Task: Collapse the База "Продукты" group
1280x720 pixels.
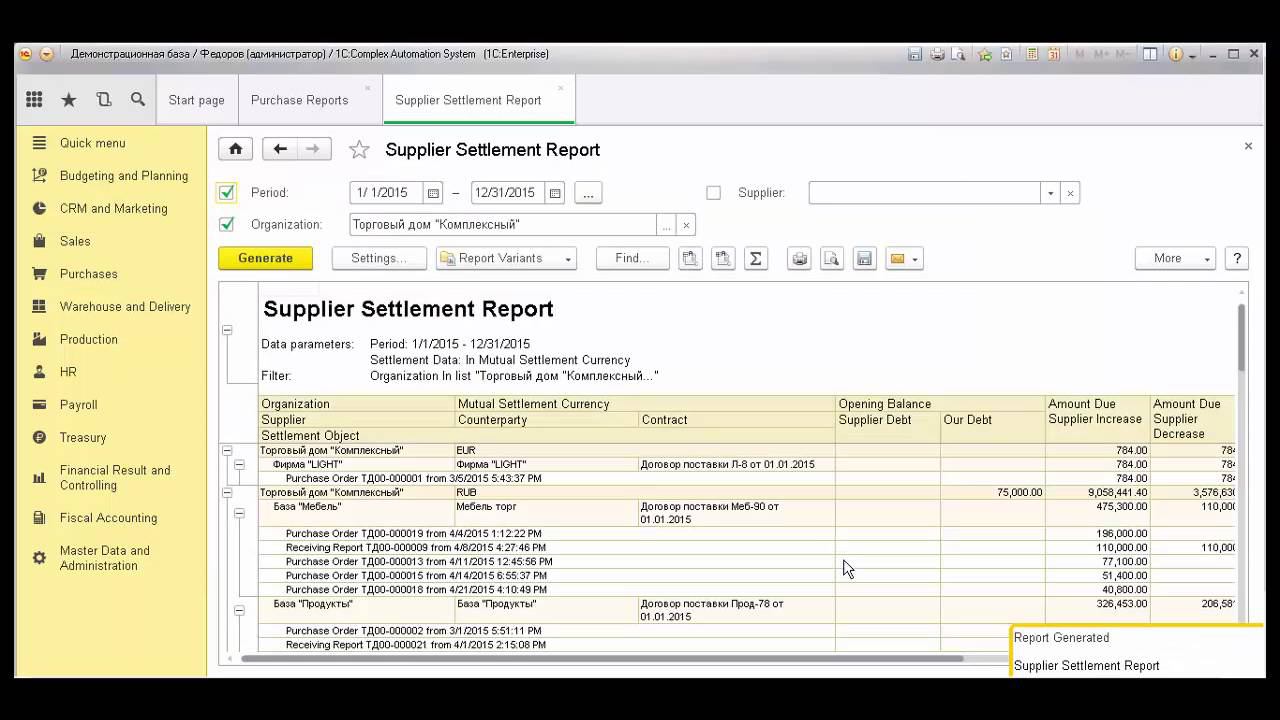Action: click(239, 610)
